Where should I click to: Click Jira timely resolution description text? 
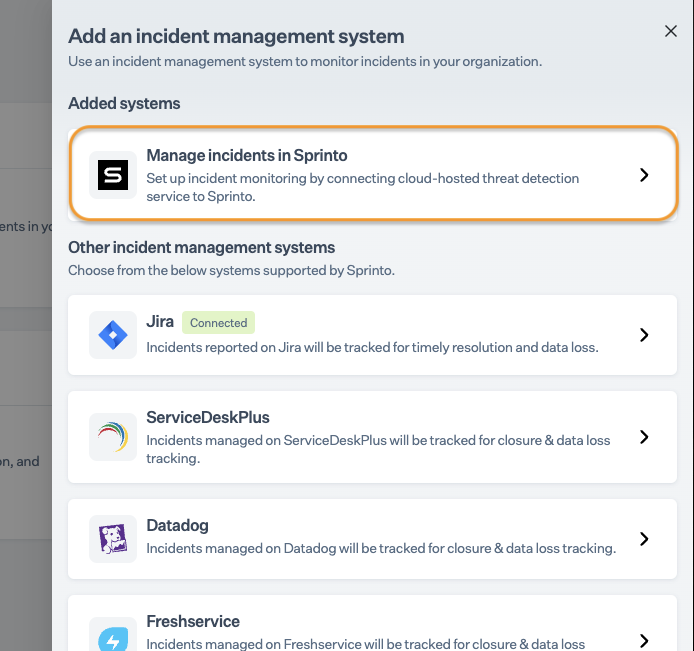372,347
